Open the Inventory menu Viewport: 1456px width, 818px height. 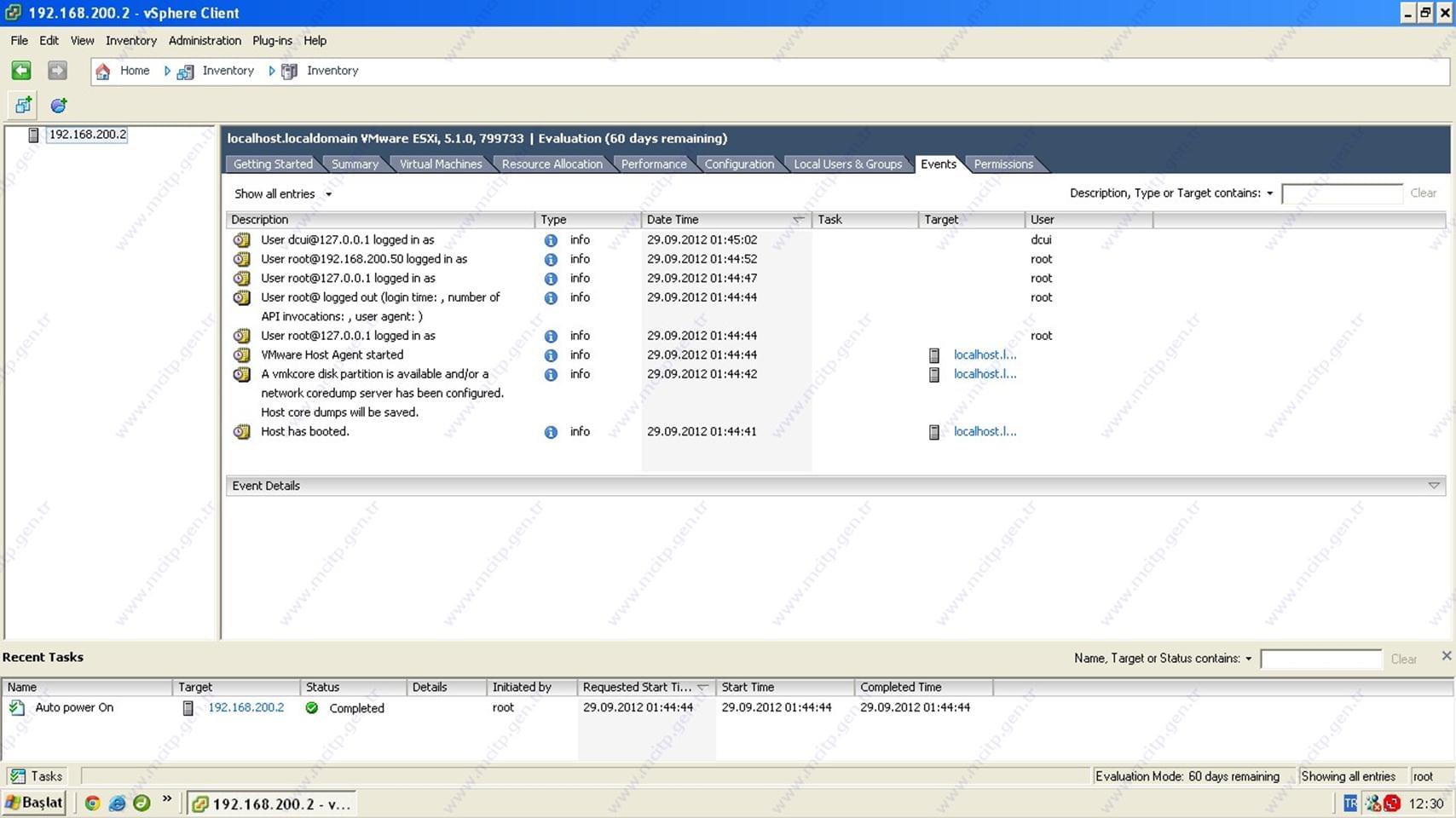(131, 40)
